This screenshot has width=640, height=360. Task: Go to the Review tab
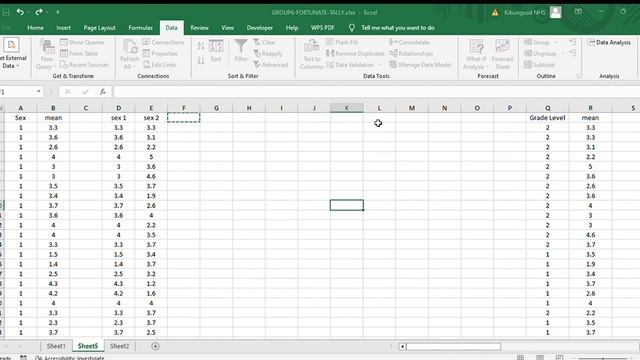click(x=199, y=28)
